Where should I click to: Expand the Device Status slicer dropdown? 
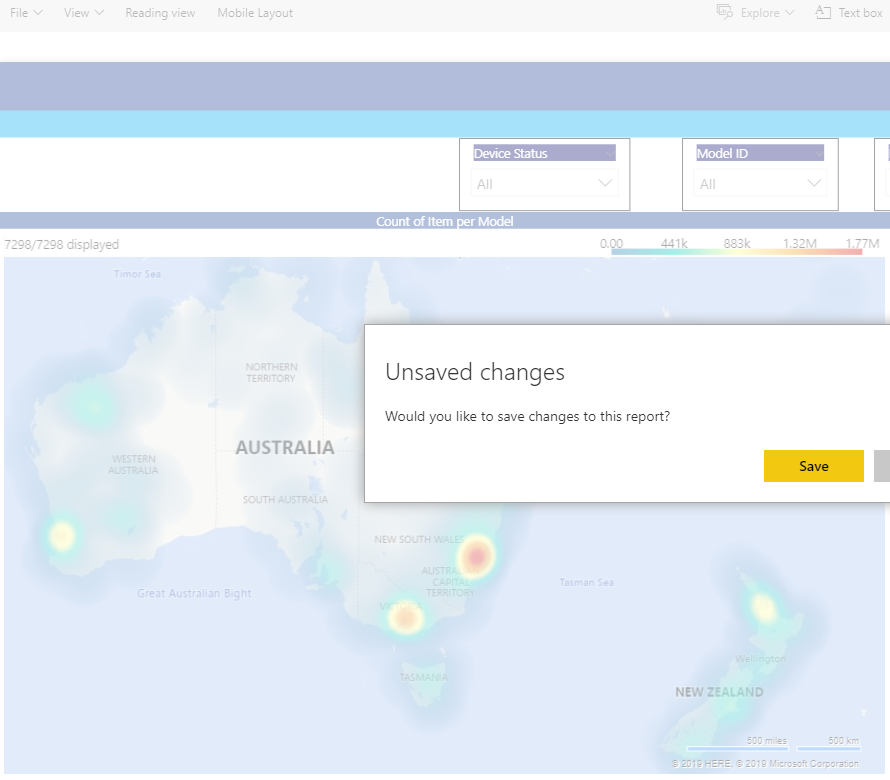tap(544, 184)
